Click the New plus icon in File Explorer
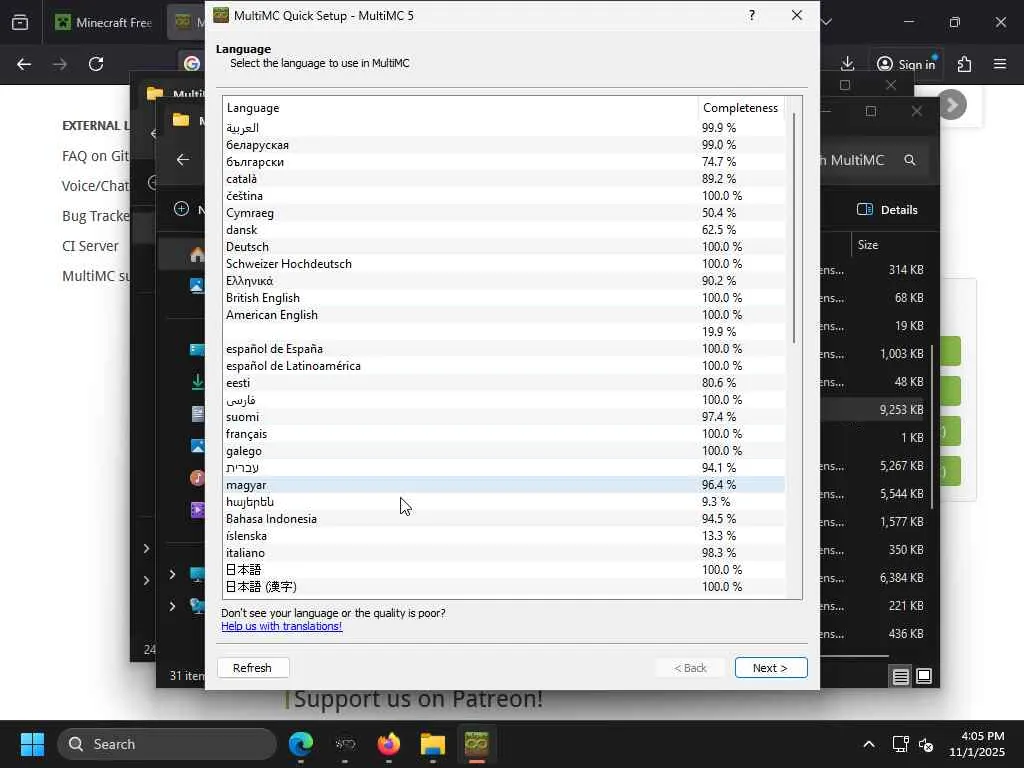 point(182,209)
